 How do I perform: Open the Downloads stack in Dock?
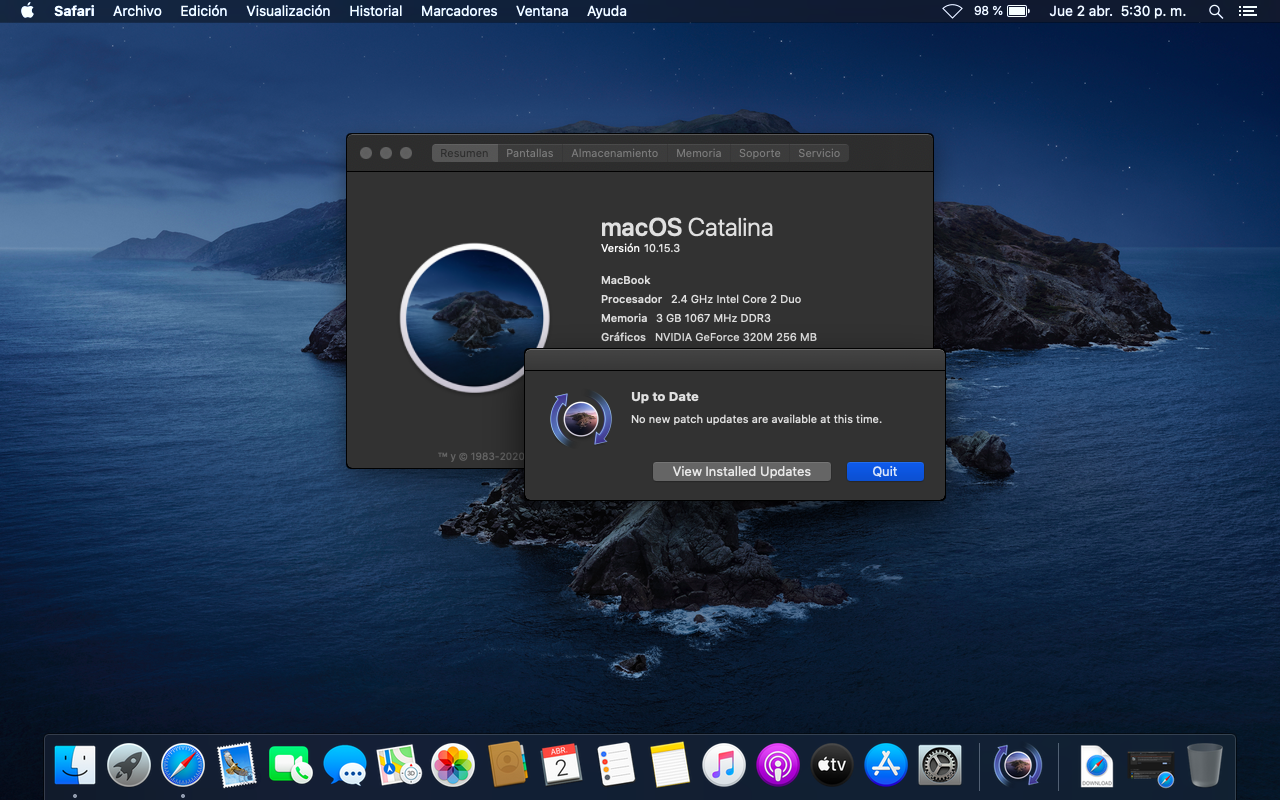pos(1097,766)
